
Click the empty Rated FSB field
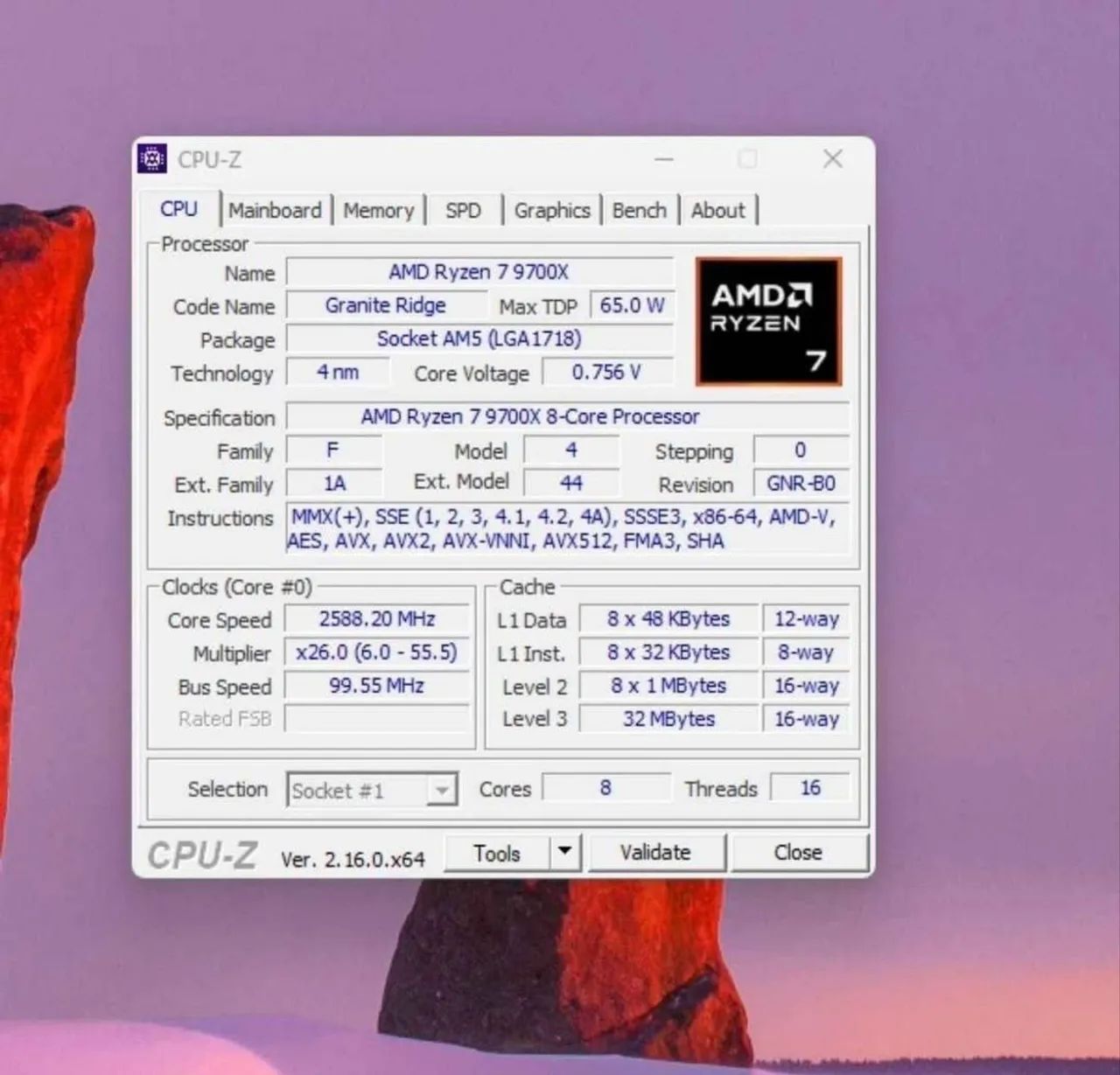pos(377,719)
